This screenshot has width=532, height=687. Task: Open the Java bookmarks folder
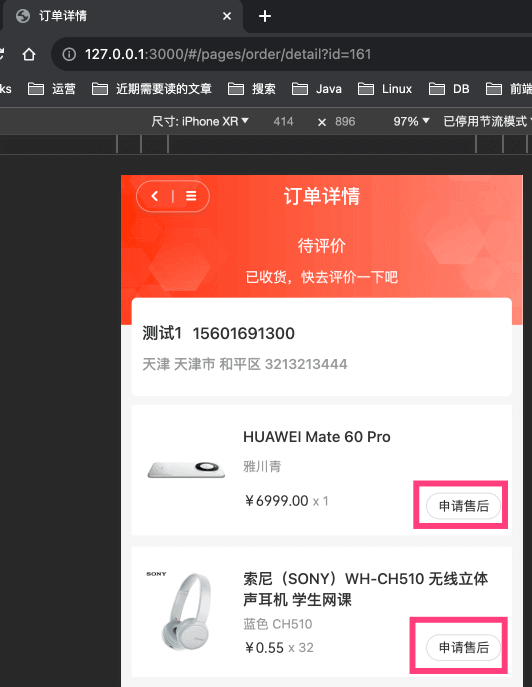point(317,89)
